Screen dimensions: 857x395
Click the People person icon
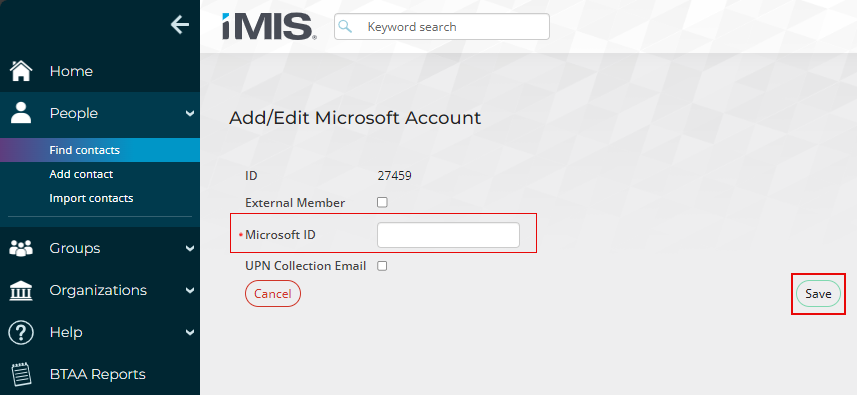point(21,113)
